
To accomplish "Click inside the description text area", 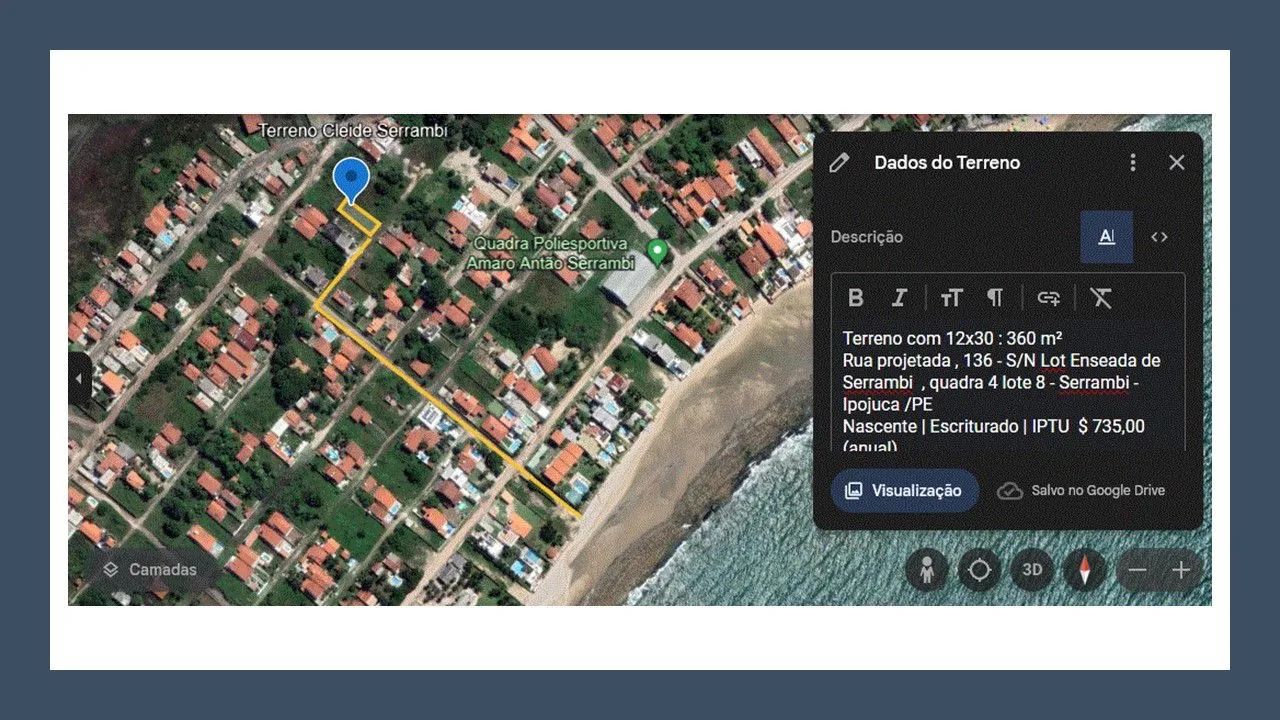I will [x=1008, y=388].
